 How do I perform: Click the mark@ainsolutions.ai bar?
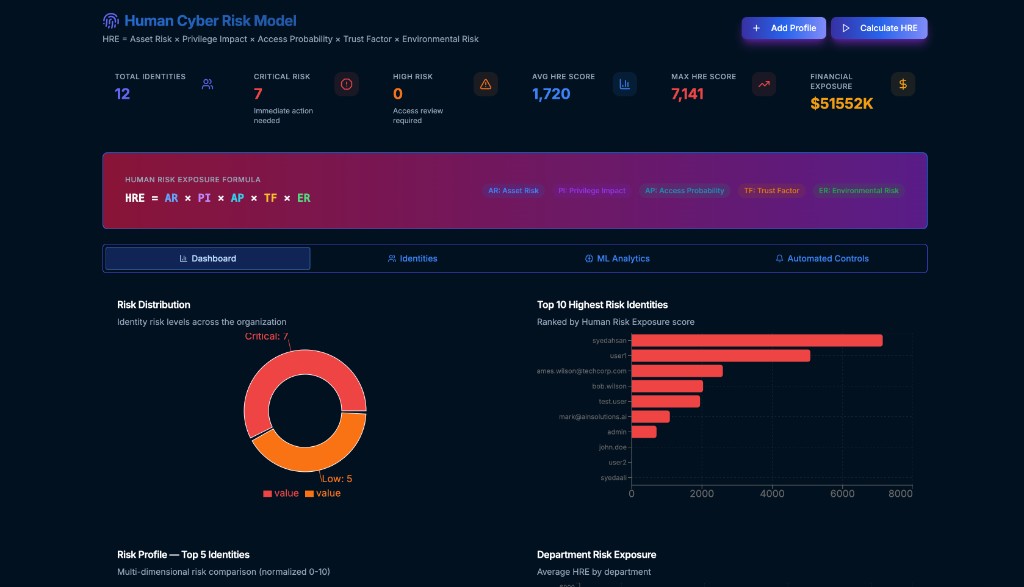coord(650,417)
